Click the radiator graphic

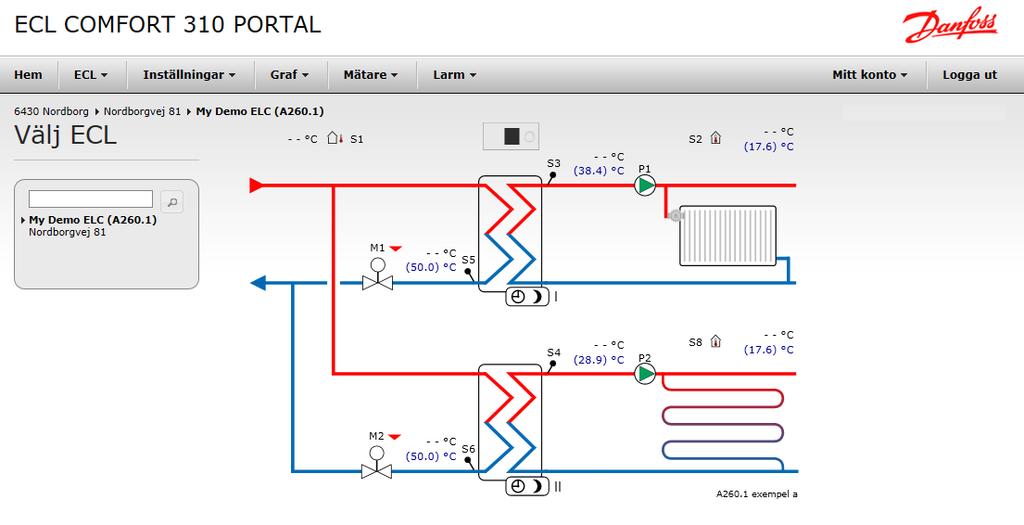(728, 236)
